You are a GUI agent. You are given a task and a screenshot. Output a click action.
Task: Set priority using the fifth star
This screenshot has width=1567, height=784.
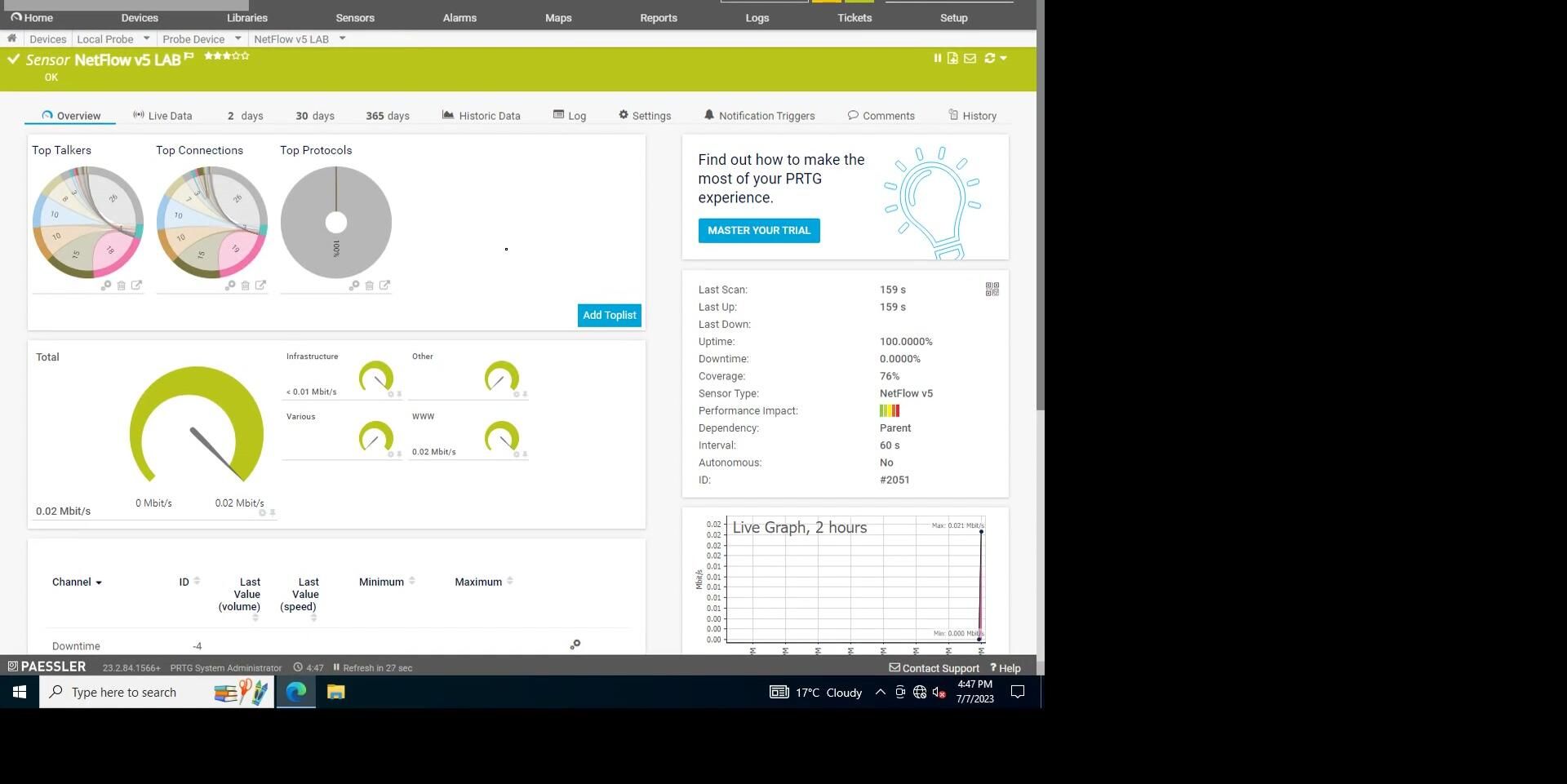point(245,55)
